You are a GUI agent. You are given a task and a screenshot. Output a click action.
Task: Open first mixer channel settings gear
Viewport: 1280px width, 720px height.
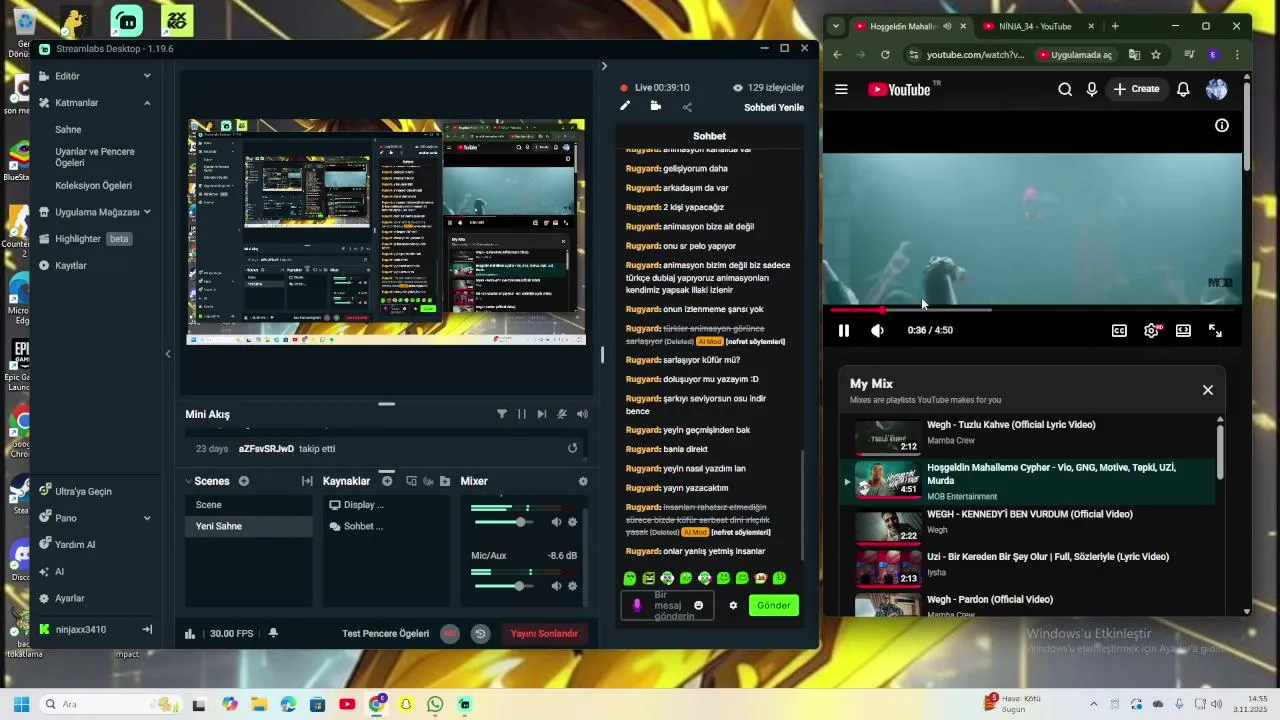tap(572, 522)
